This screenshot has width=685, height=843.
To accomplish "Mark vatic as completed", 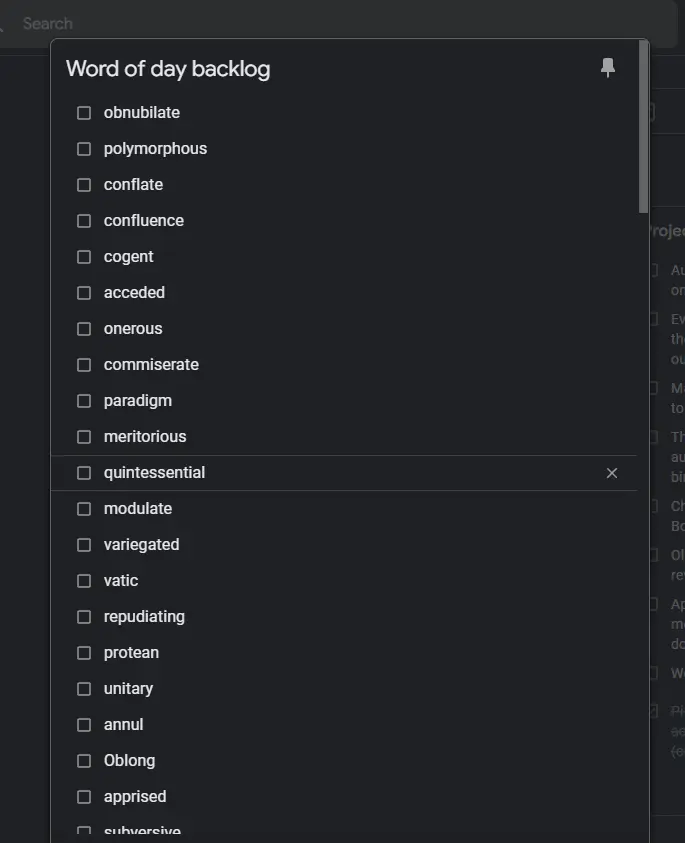I will (84, 581).
